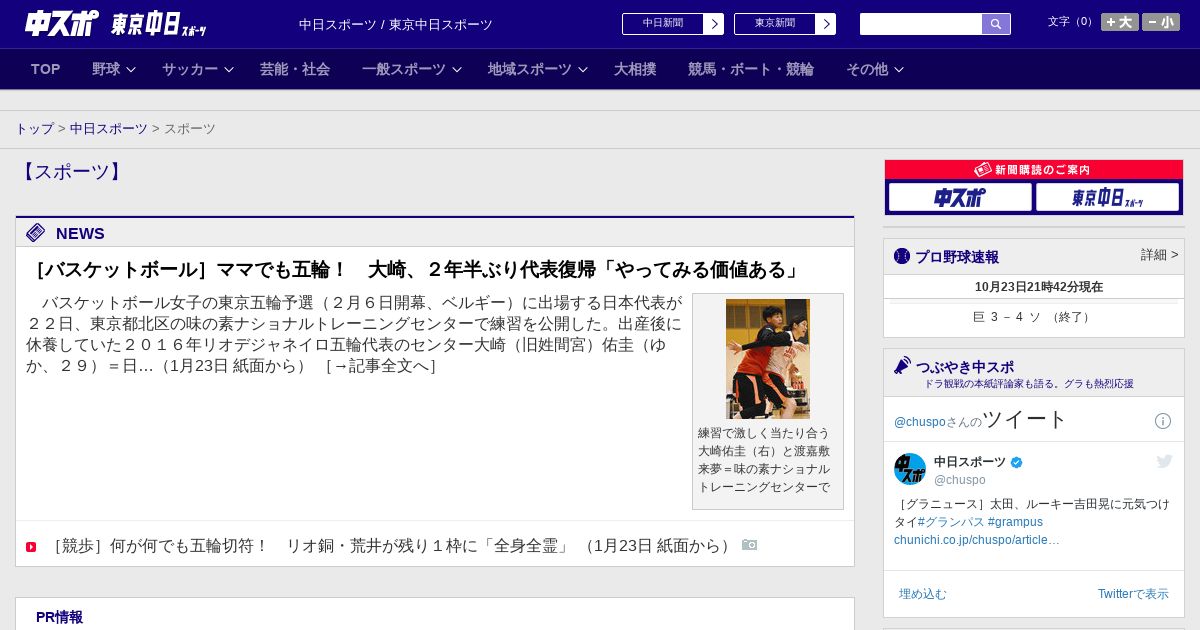The width and height of the screenshot is (1200, 630).
Task: Click the #grampus hashtag
Action: coord(1015,522)
